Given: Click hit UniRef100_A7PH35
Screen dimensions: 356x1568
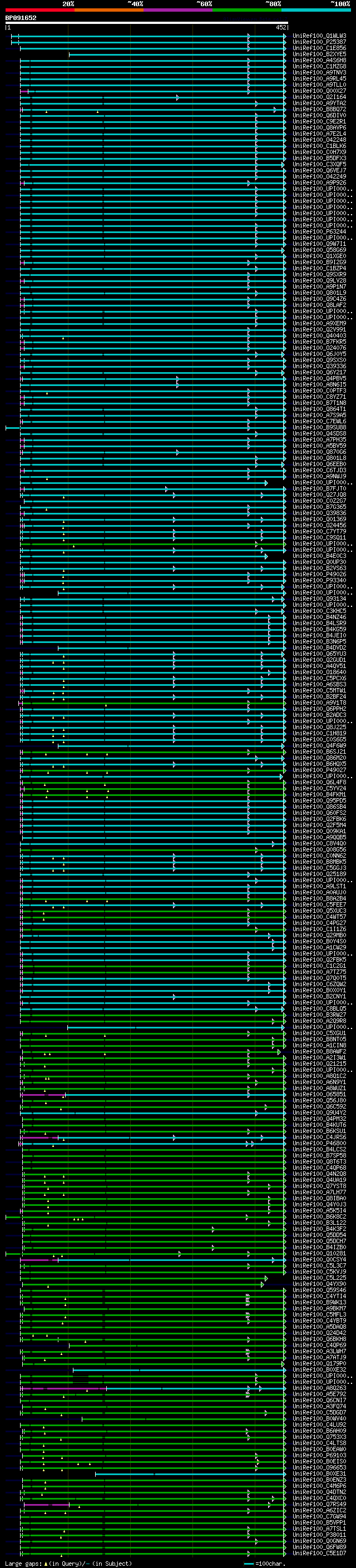Looking at the screenshot, I should tap(319, 439).
